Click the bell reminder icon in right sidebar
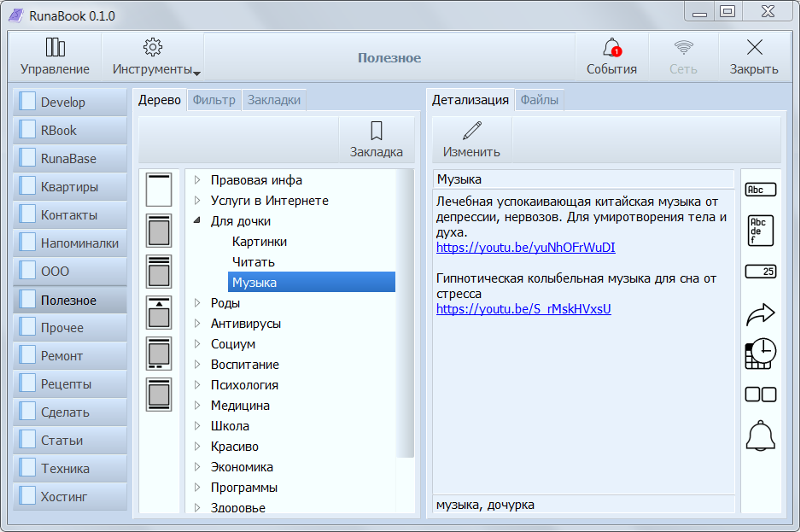 click(760, 436)
